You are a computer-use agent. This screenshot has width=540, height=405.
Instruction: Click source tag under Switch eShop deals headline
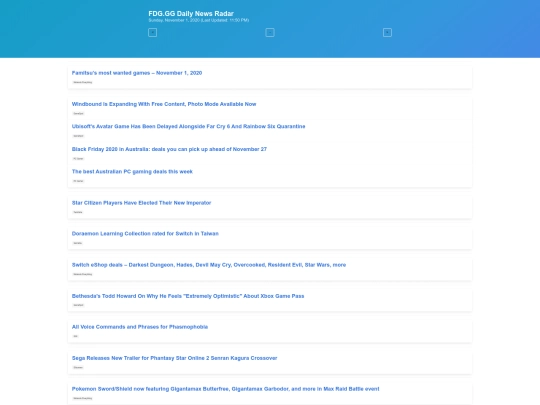pyautogui.click(x=83, y=274)
